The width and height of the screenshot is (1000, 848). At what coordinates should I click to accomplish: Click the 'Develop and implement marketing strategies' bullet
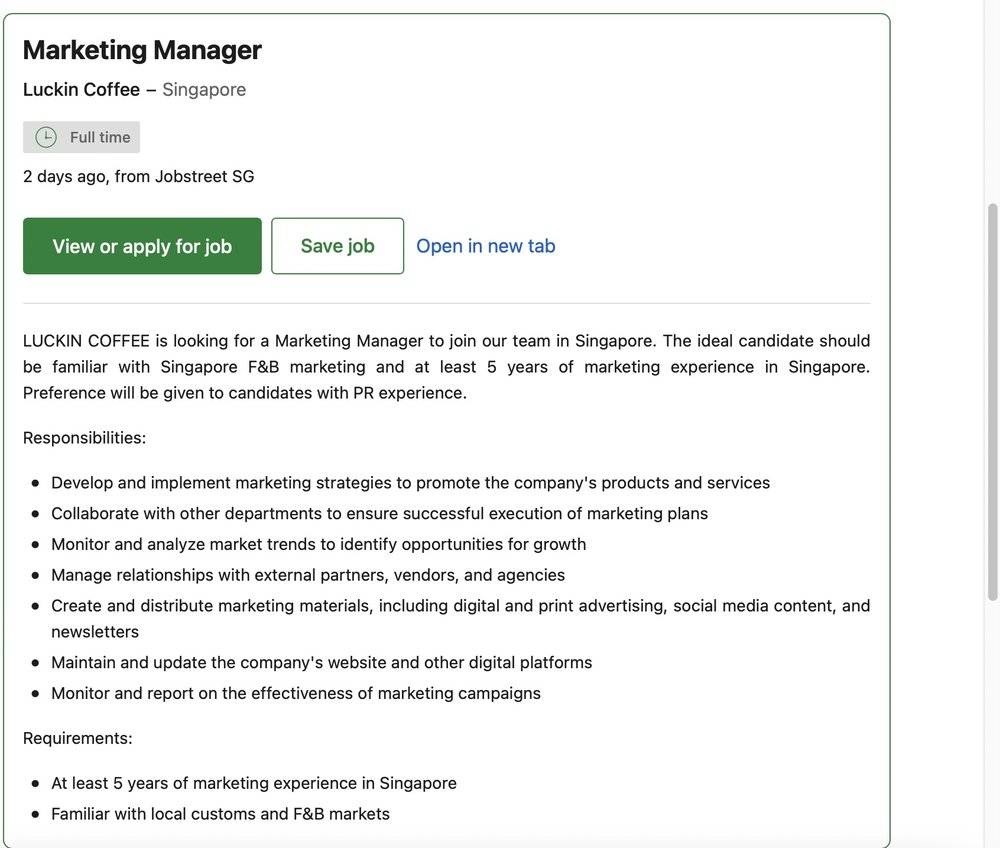click(410, 483)
